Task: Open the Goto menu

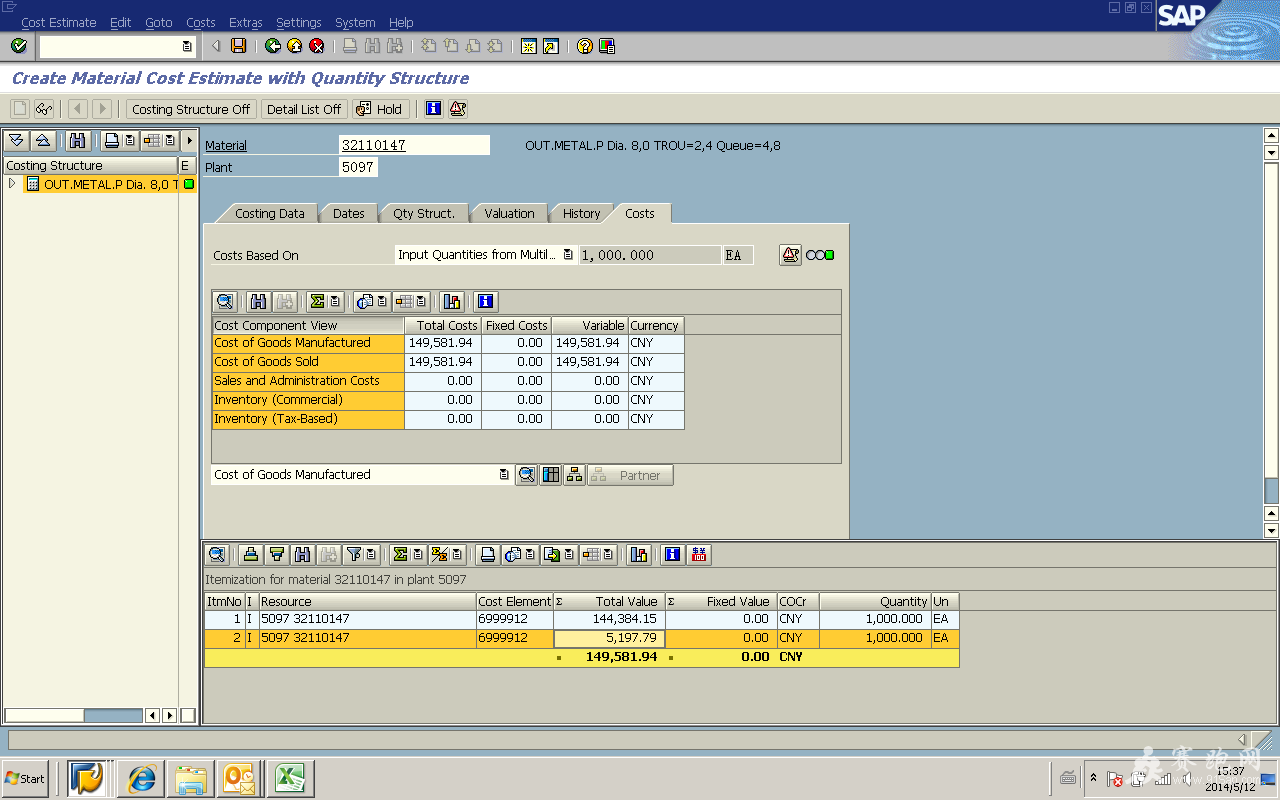Action: (x=159, y=22)
